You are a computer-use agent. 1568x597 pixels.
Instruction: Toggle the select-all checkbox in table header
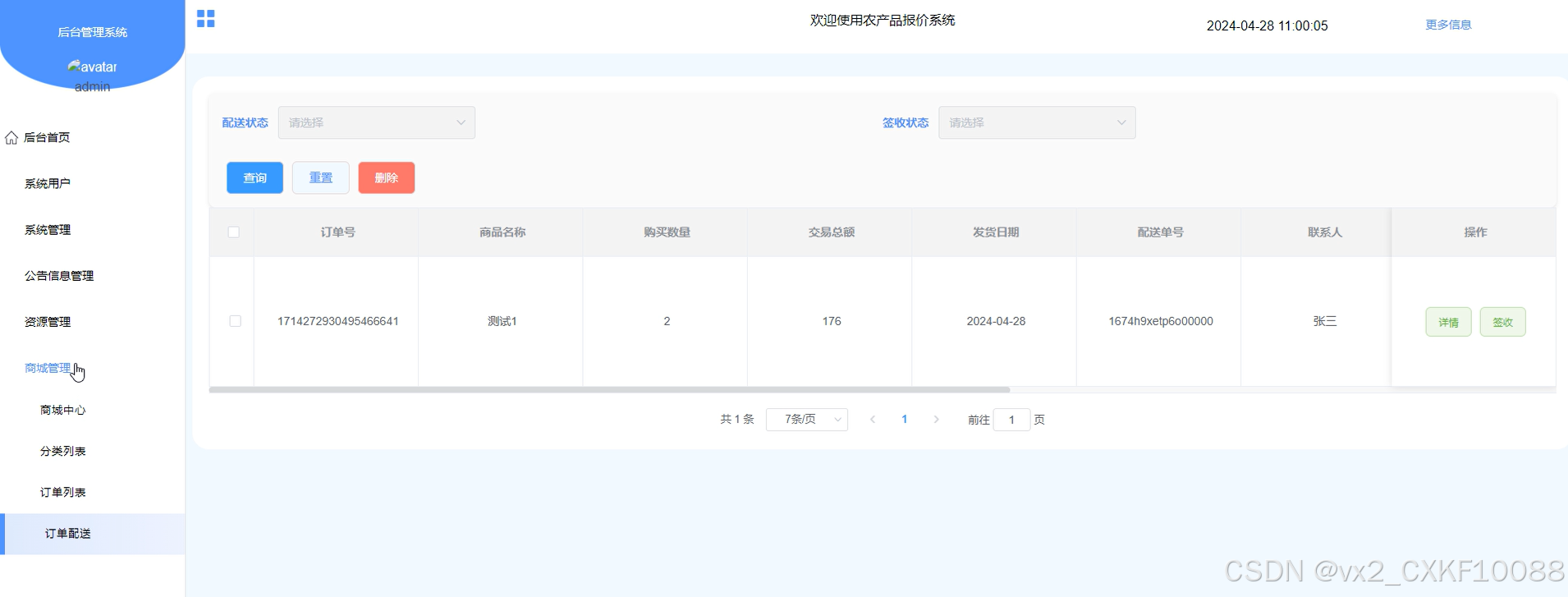tap(234, 232)
